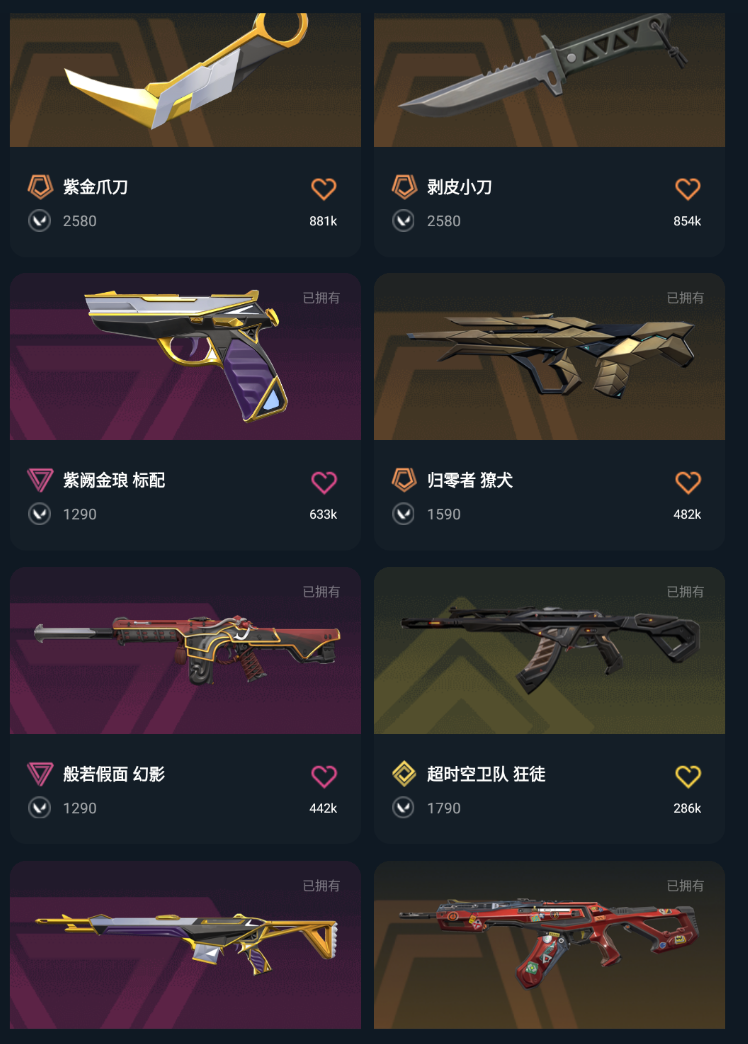This screenshot has width=748, height=1044.
Task: Favorite the 紫金爪刀 skin with heart icon
Action: click(324, 189)
